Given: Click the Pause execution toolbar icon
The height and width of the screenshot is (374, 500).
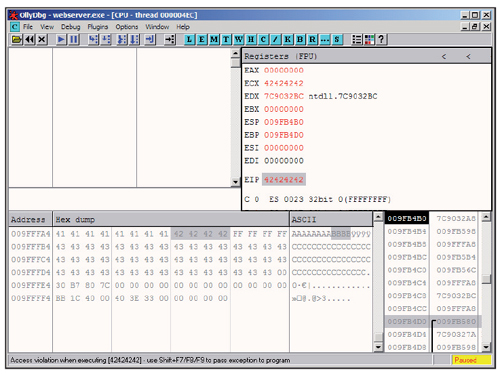Looking at the screenshot, I should (x=73, y=40).
